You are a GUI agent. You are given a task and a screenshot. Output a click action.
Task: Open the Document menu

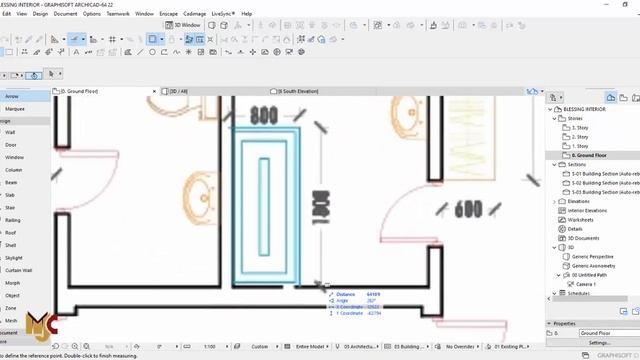click(65, 13)
